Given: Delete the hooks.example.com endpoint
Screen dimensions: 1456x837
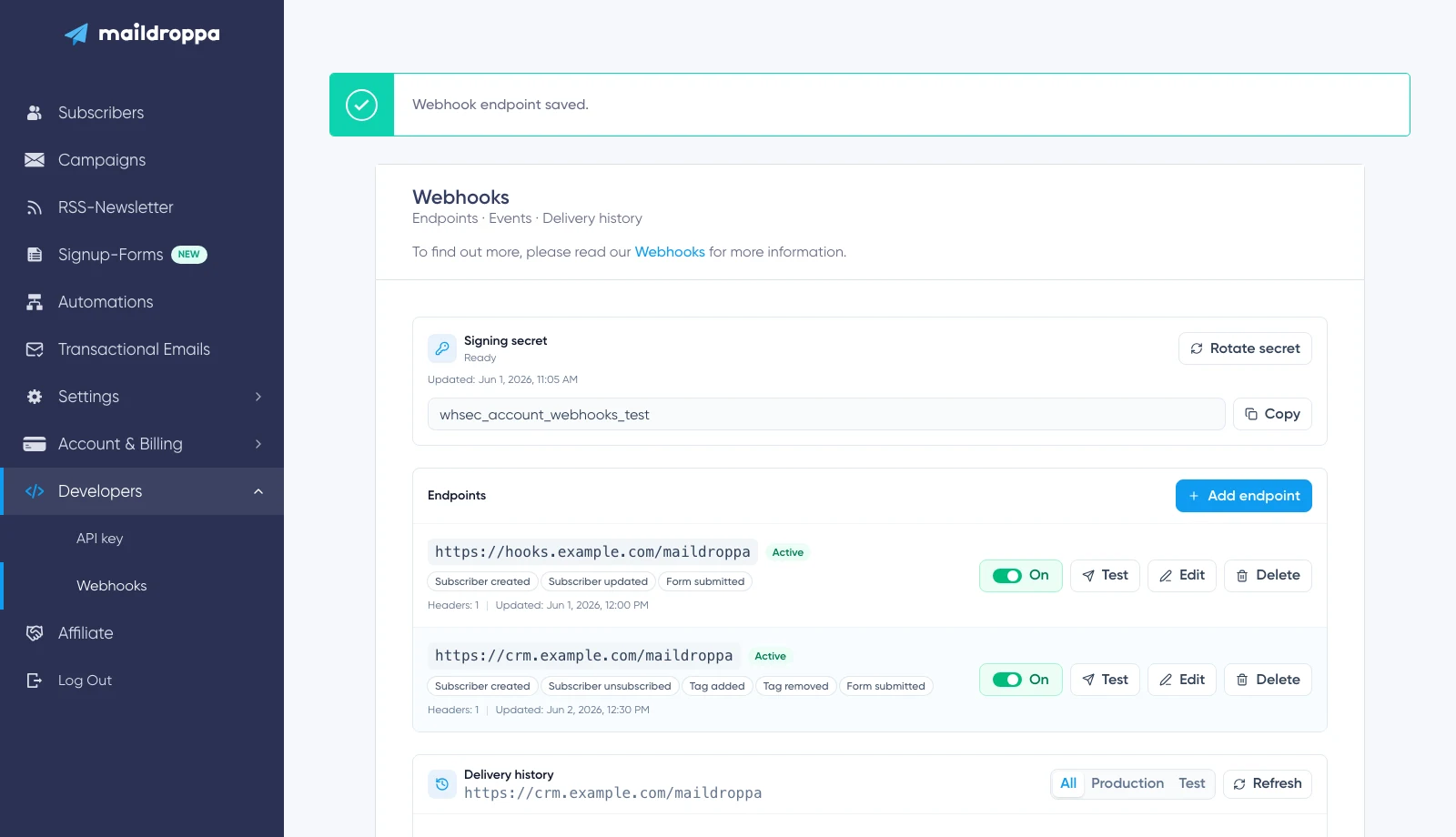Looking at the screenshot, I should 1268,576.
